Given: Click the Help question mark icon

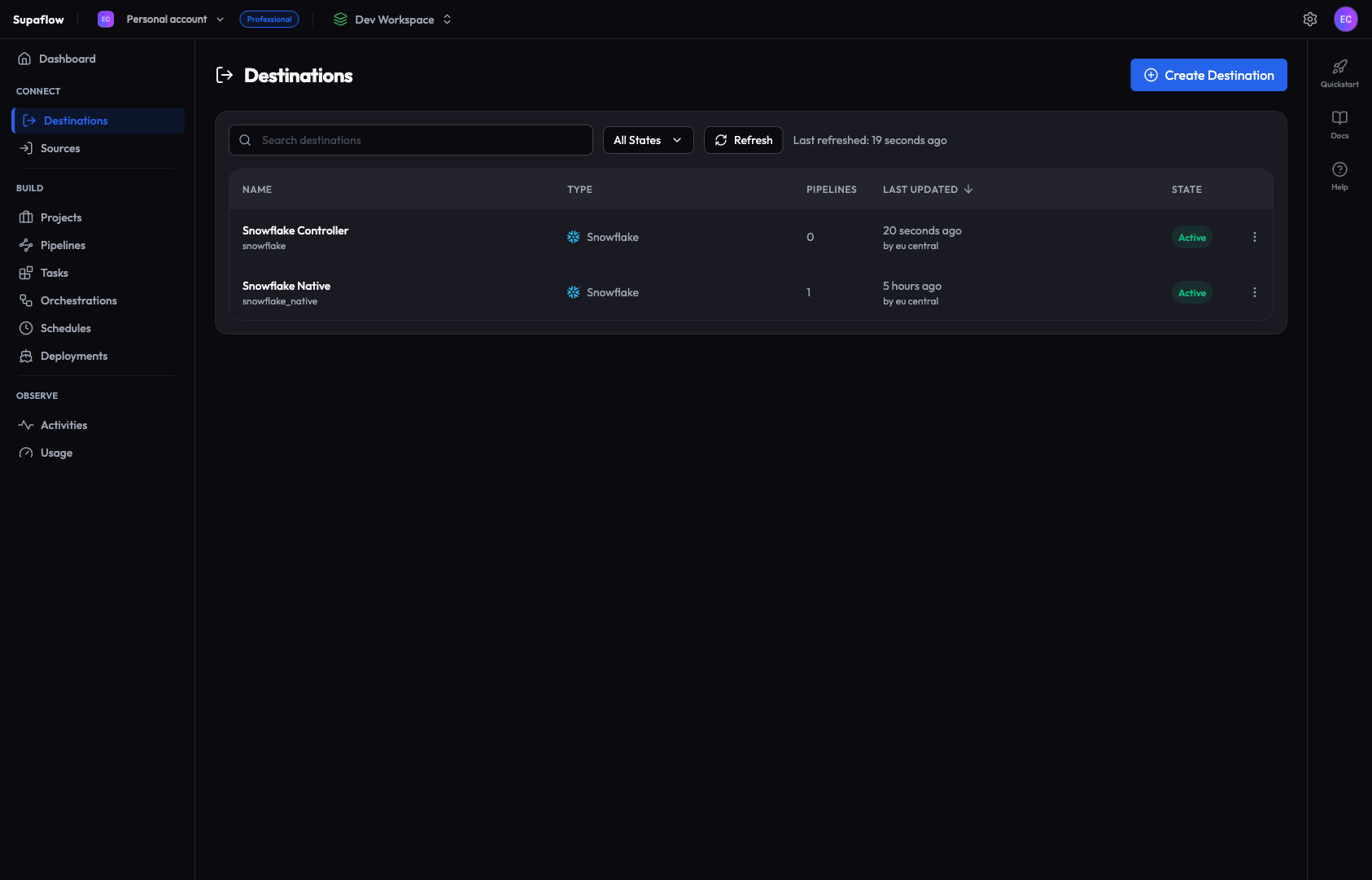Looking at the screenshot, I should coord(1339,169).
